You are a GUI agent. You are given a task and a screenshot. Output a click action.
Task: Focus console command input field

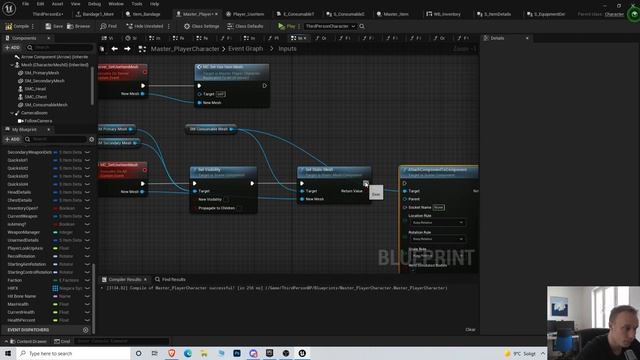point(122,341)
